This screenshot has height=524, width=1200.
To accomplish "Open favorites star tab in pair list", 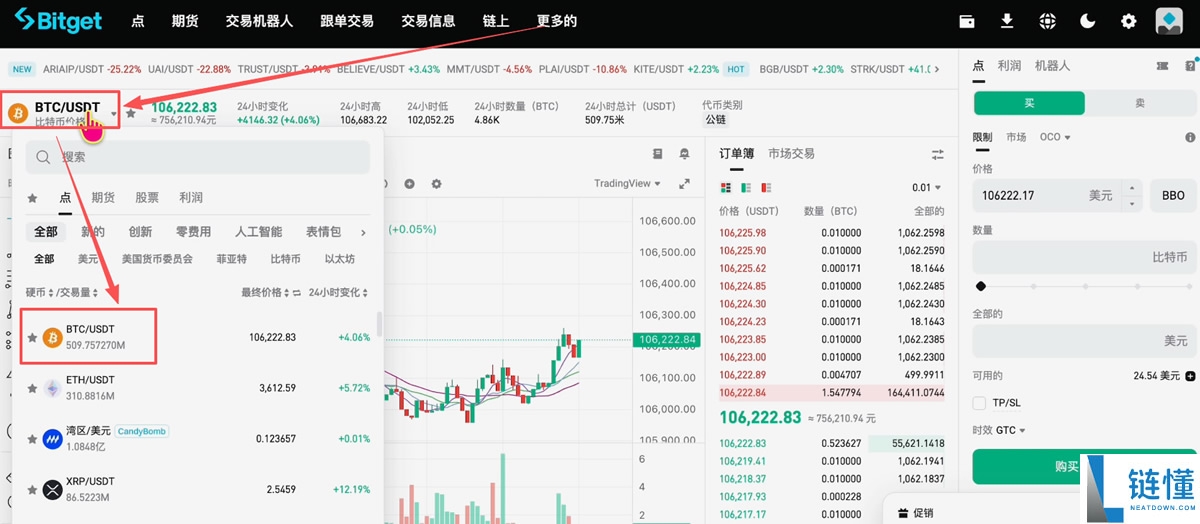I will coord(32,198).
